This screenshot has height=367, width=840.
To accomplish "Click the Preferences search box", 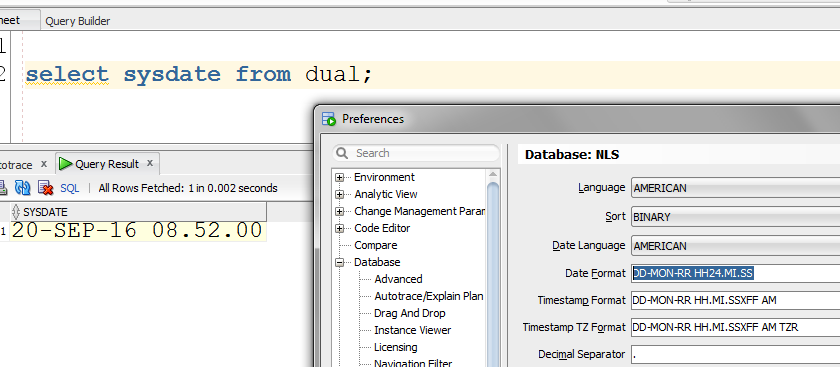I will click(416, 153).
